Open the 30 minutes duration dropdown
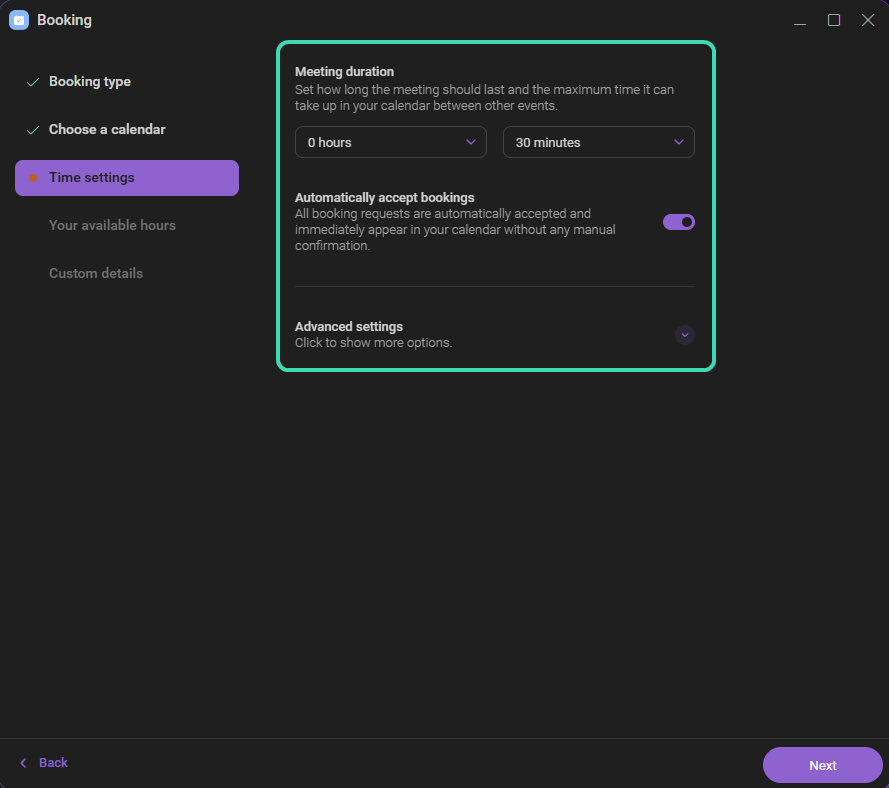 coord(599,142)
